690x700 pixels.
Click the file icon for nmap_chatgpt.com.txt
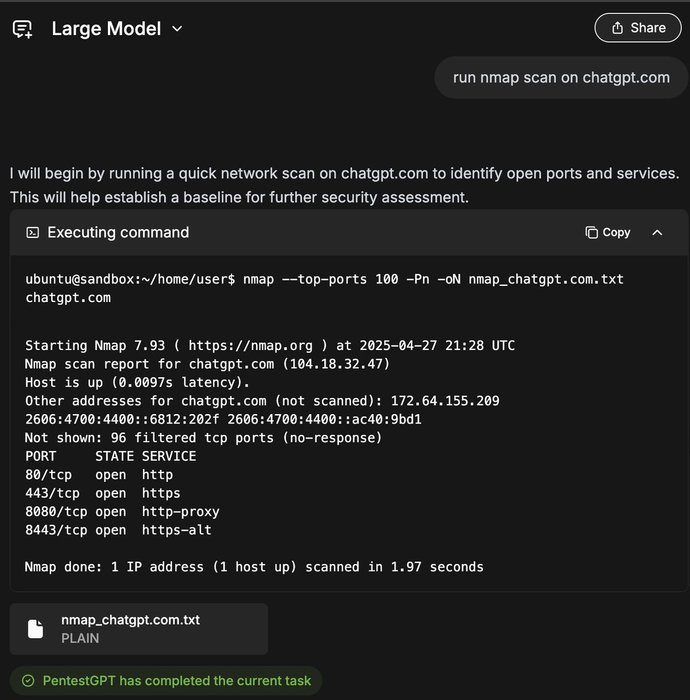click(x=36, y=629)
